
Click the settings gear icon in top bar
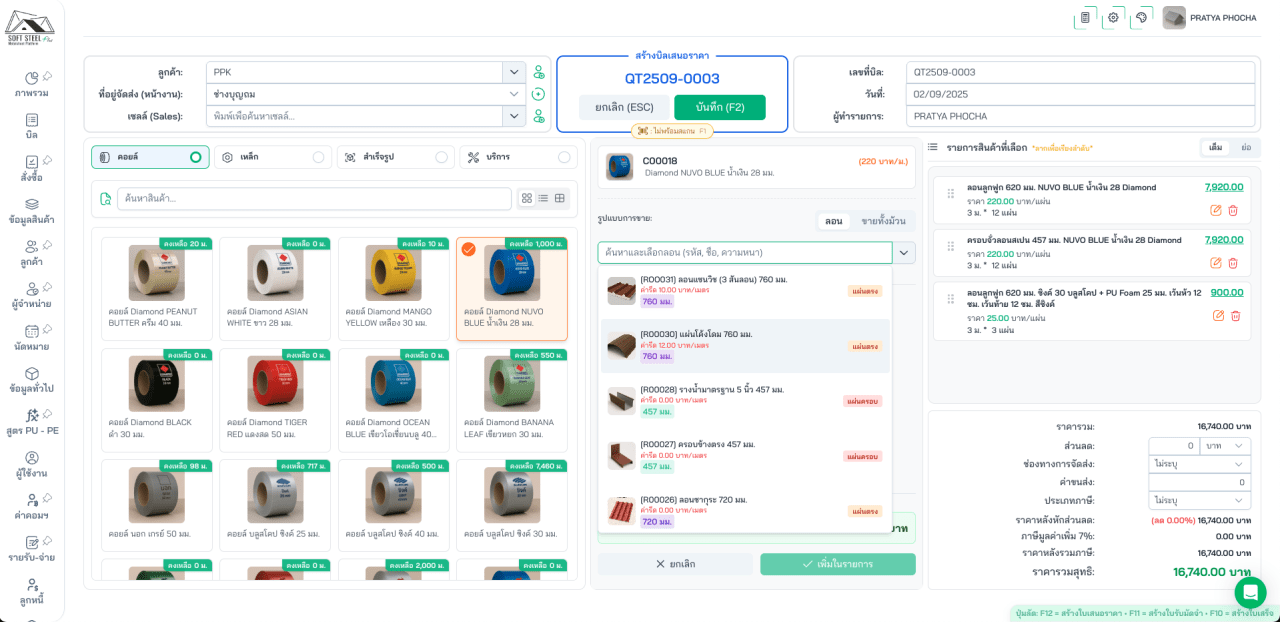coord(1113,18)
